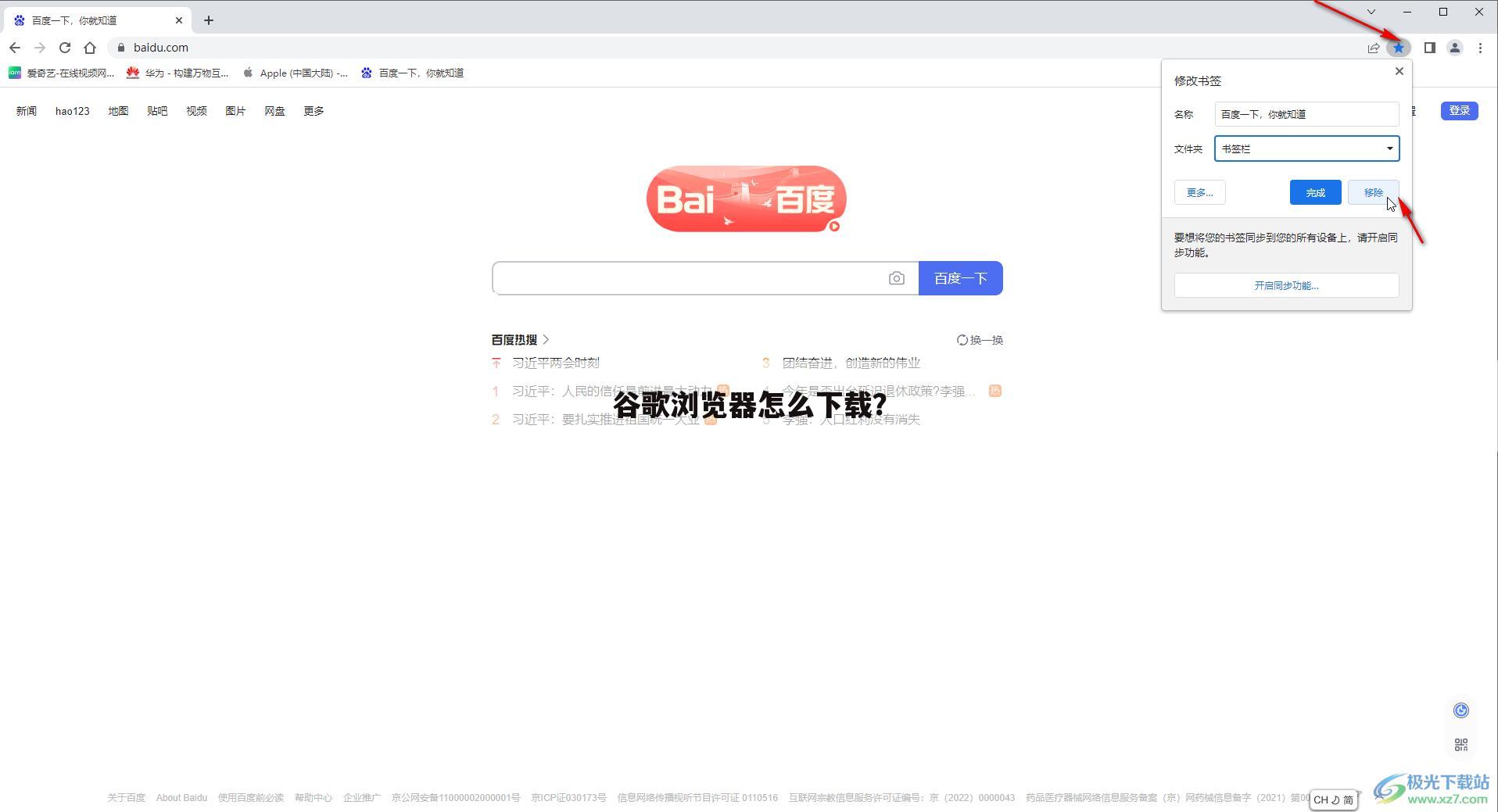Open the tab search chevron
The image size is (1498, 812).
1371,12
